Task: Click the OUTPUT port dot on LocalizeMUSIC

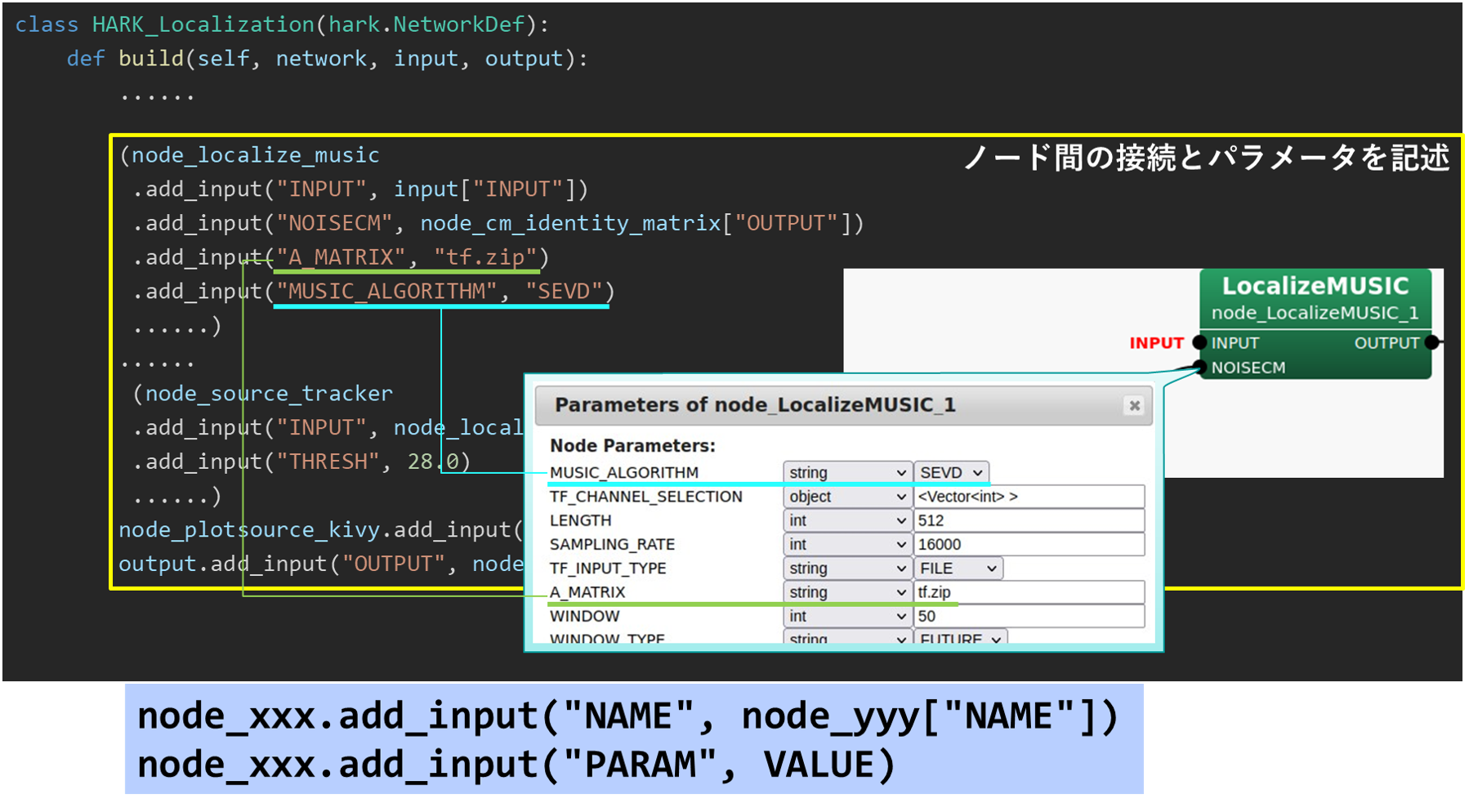Action: click(1431, 342)
